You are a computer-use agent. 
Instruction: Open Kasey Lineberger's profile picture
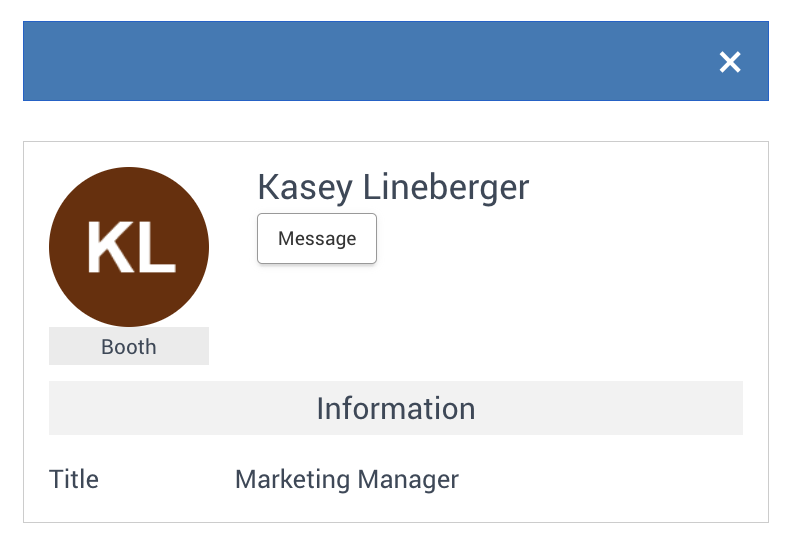point(129,247)
